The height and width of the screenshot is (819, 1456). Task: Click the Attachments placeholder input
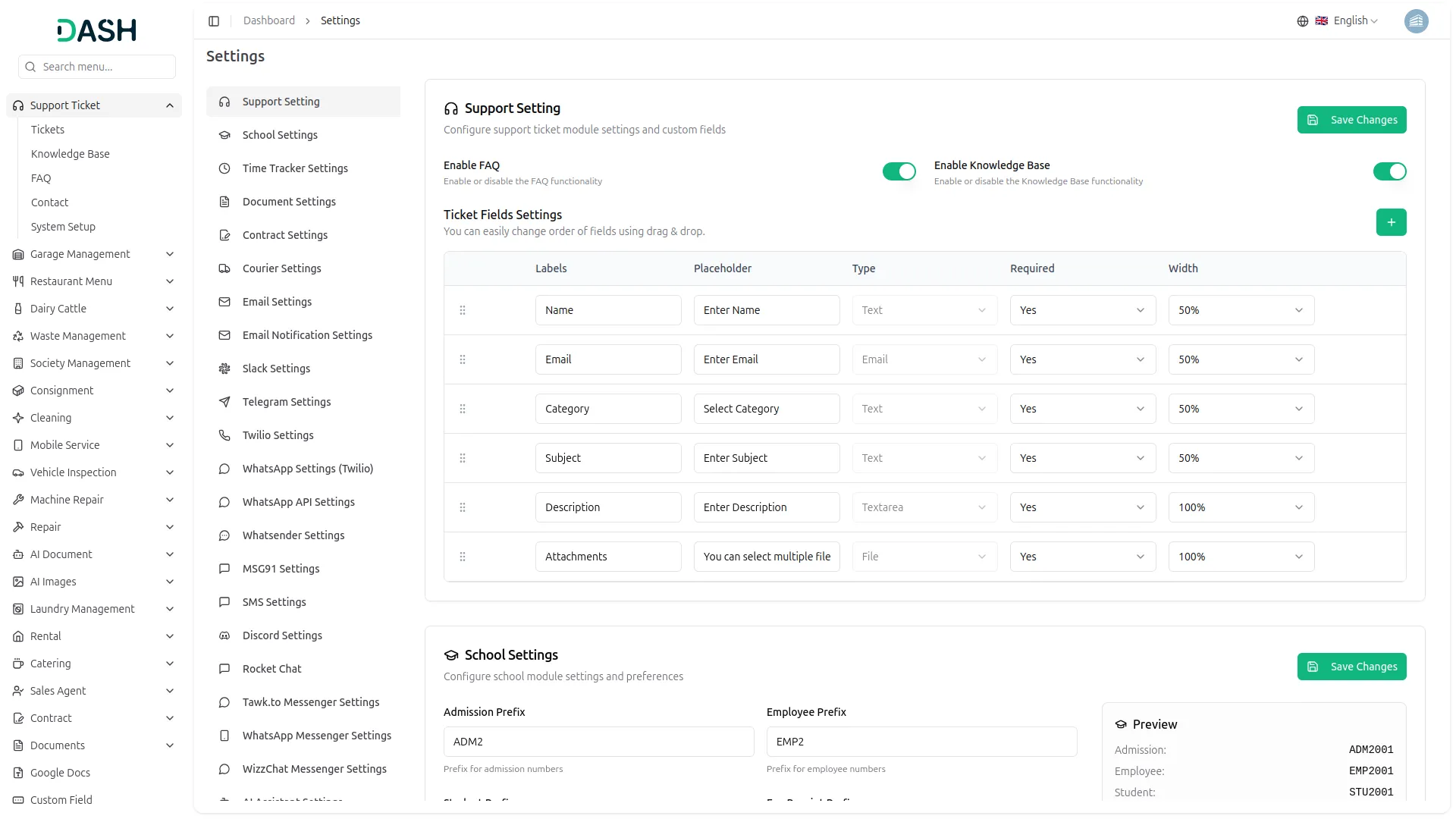click(767, 557)
